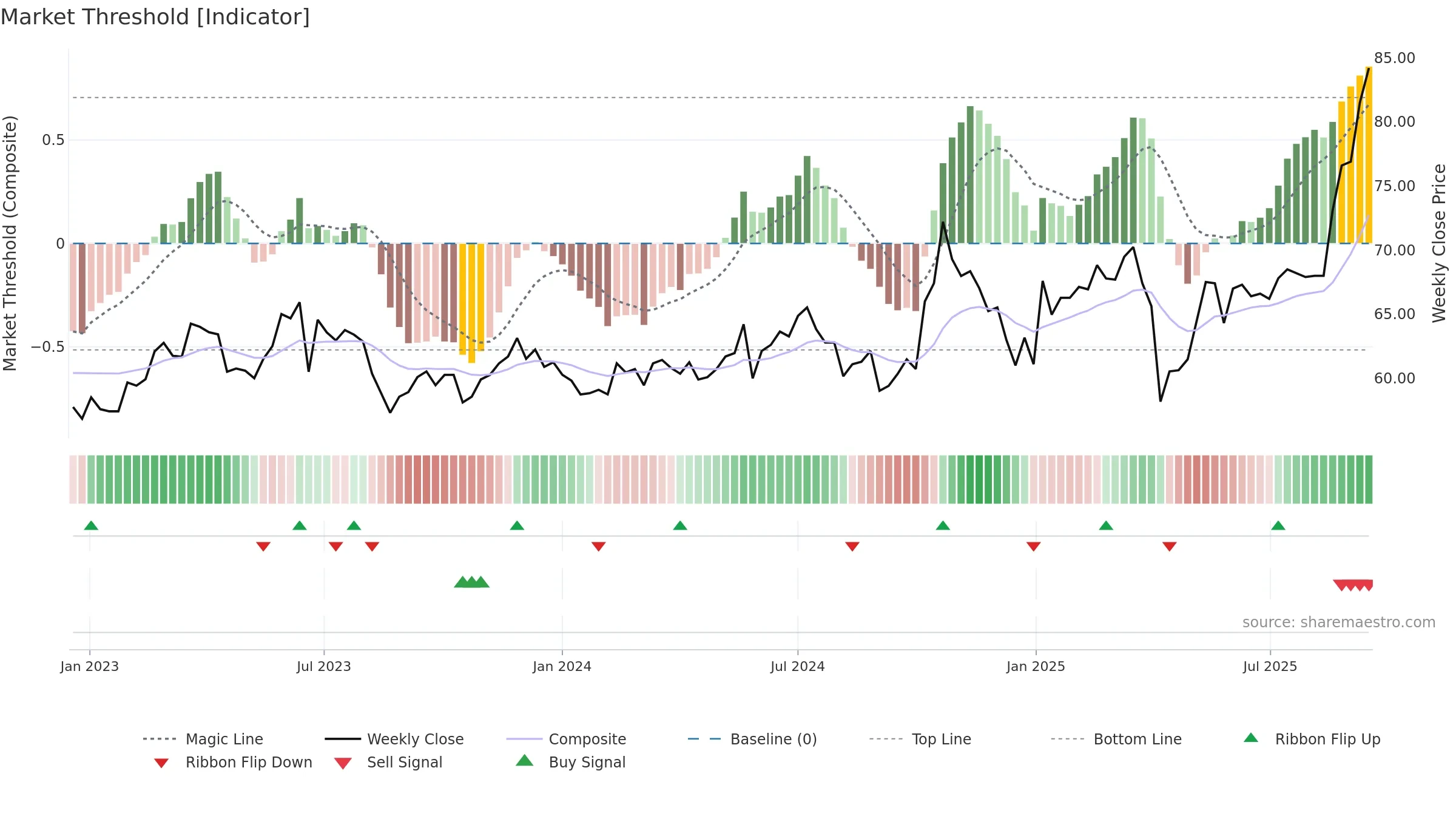Click the green triangle icon in the Buy Signal legend

(x=525, y=760)
